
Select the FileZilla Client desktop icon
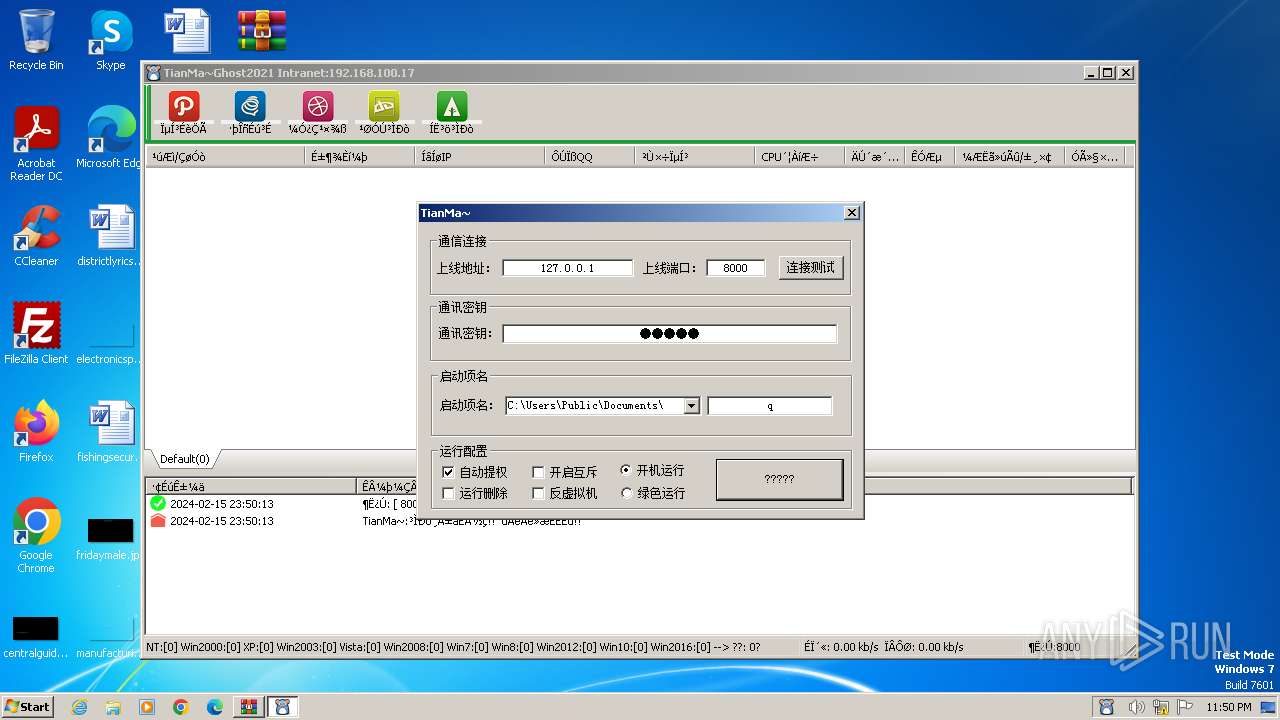click(x=36, y=333)
